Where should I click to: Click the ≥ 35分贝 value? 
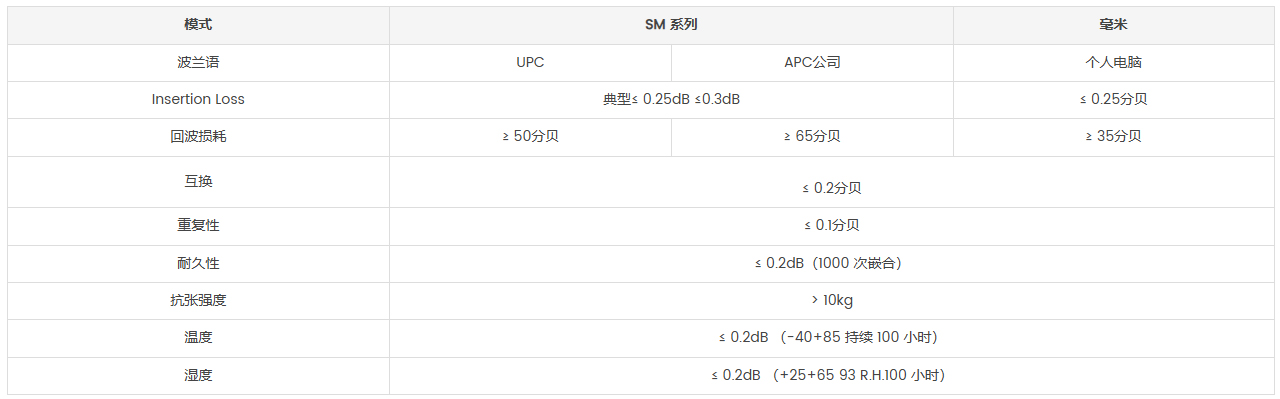1113,136
